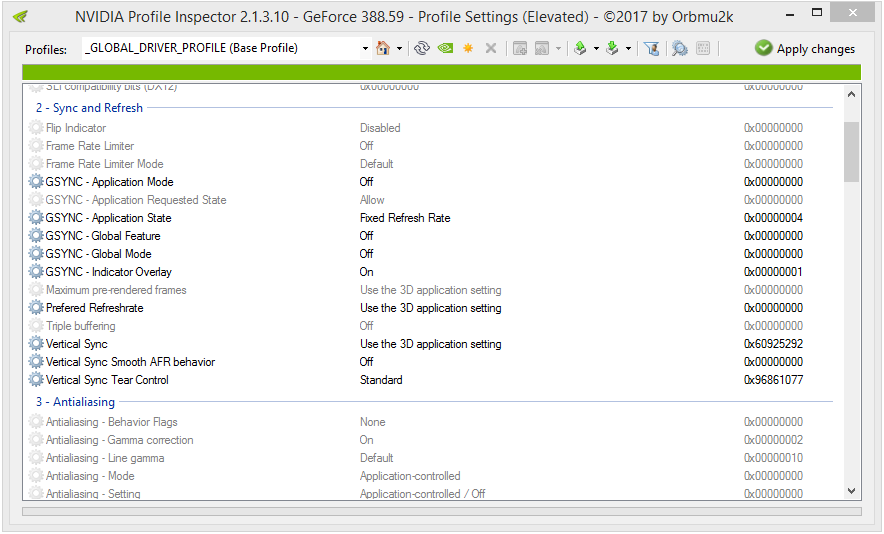The height and width of the screenshot is (534, 884).
Task: Click the NVIDIA Profile Inspector title bar icon
Action: 20,16
